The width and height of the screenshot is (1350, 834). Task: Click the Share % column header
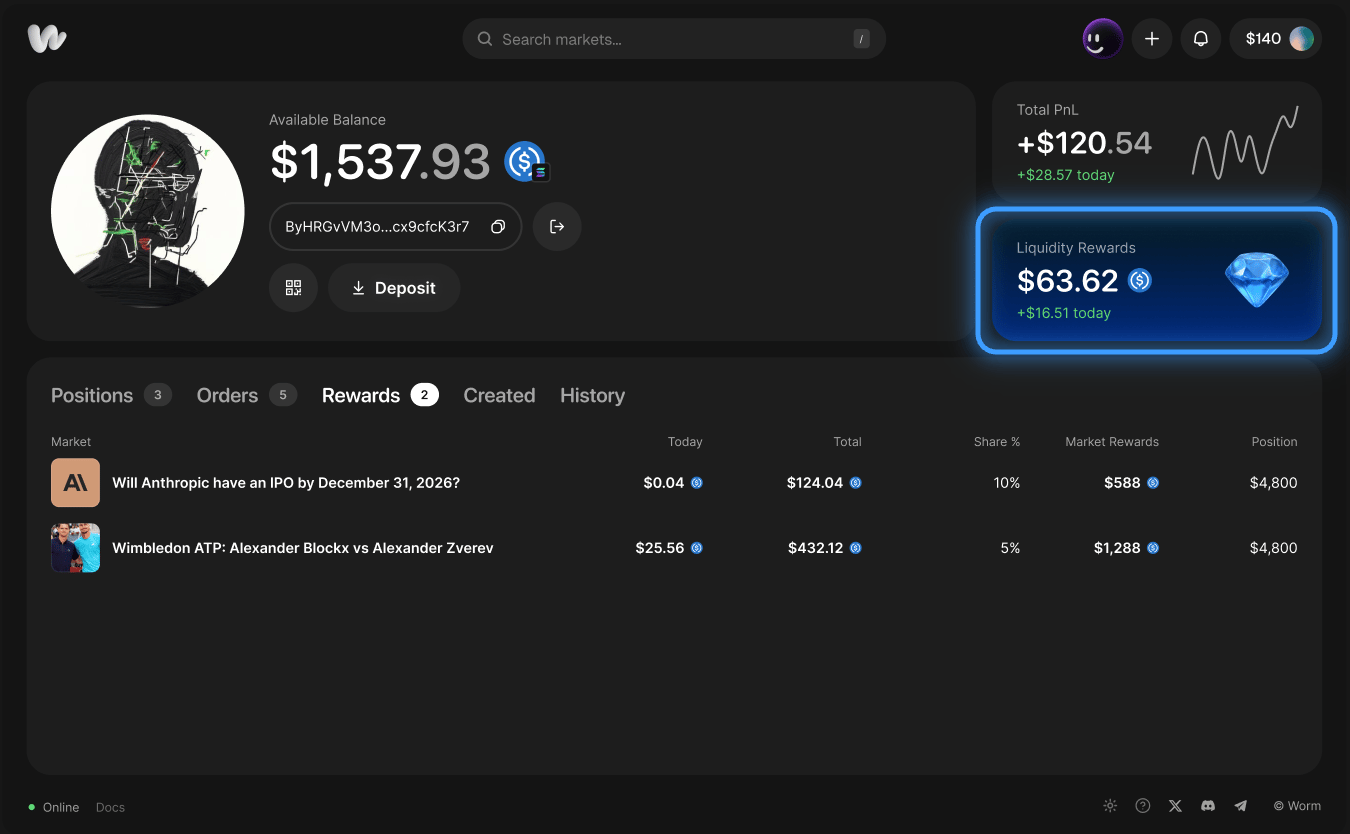click(x=997, y=441)
